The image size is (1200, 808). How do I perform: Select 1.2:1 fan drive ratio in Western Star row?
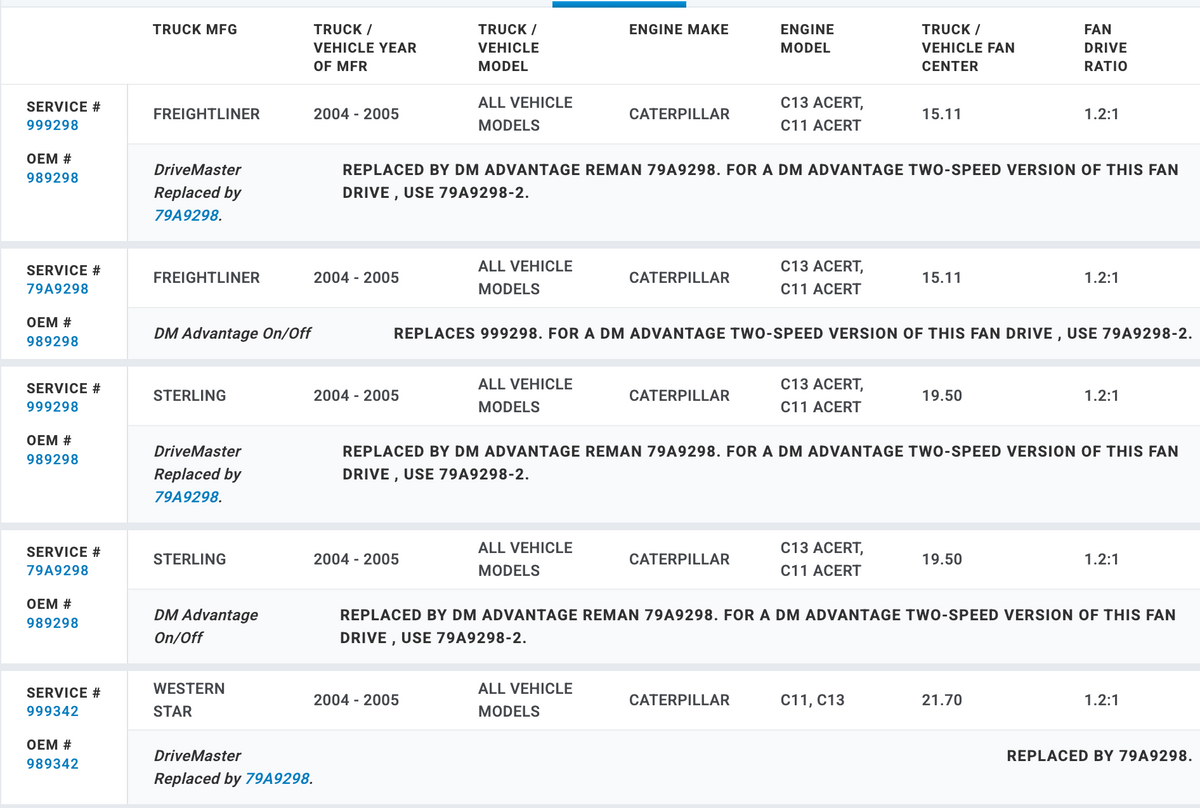coord(1101,700)
